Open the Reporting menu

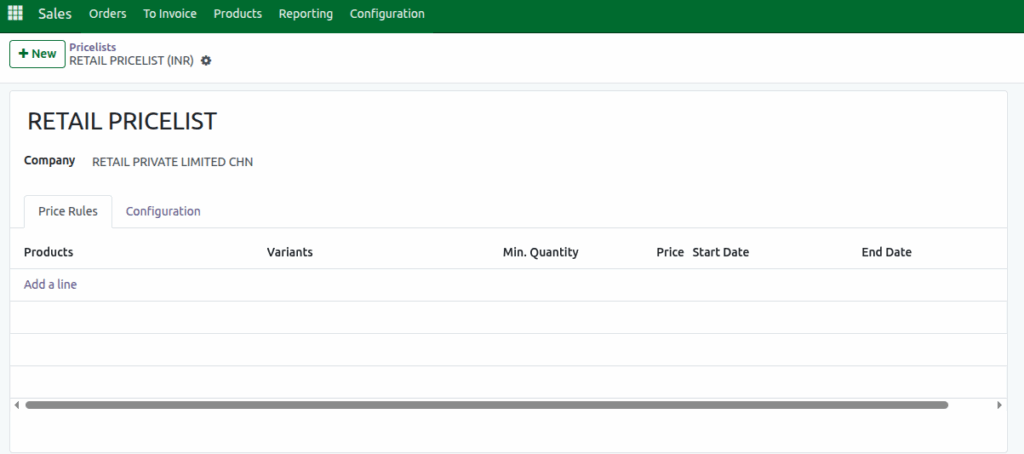(306, 14)
